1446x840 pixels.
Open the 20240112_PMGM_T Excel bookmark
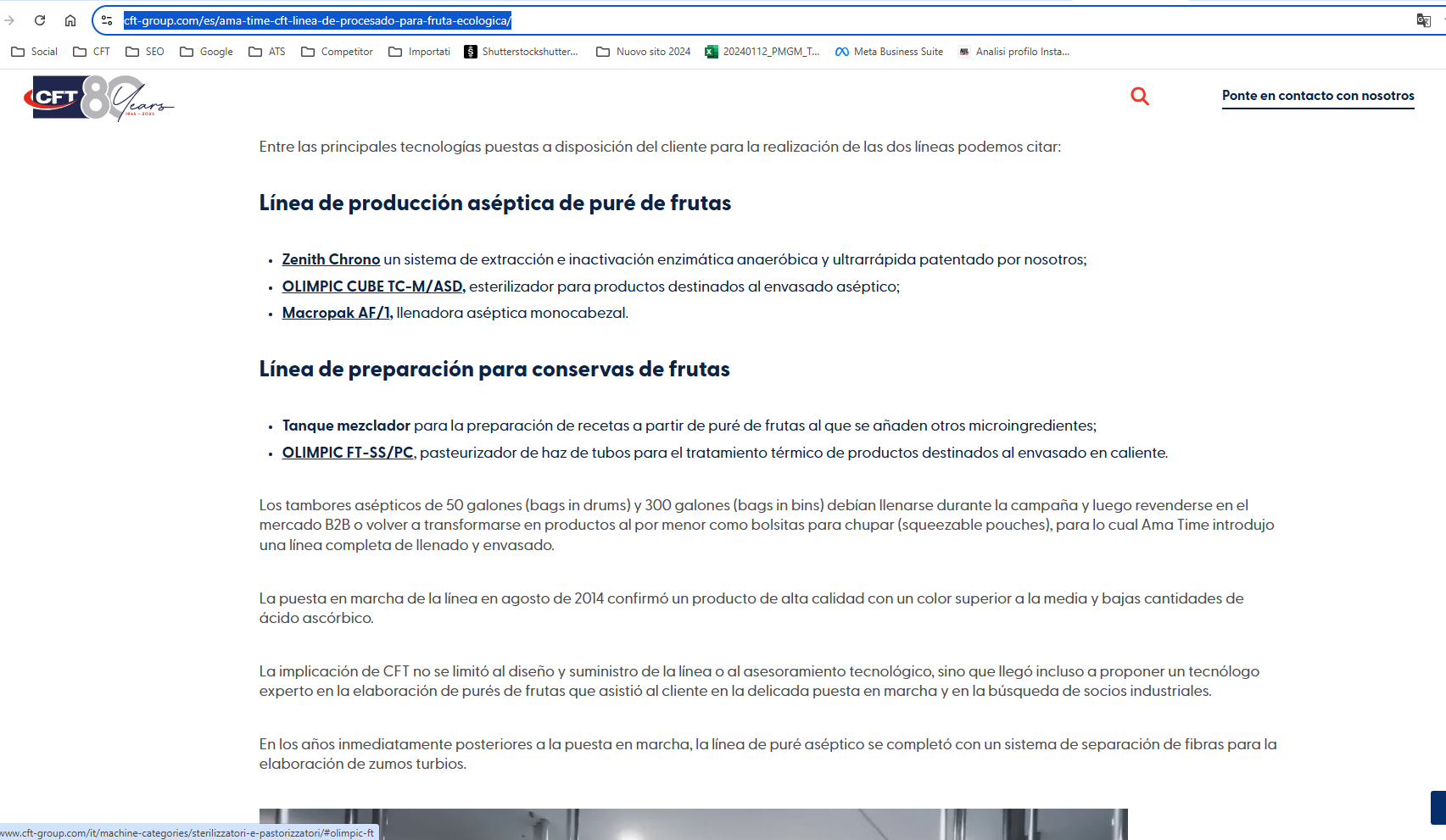pyautogui.click(x=762, y=52)
